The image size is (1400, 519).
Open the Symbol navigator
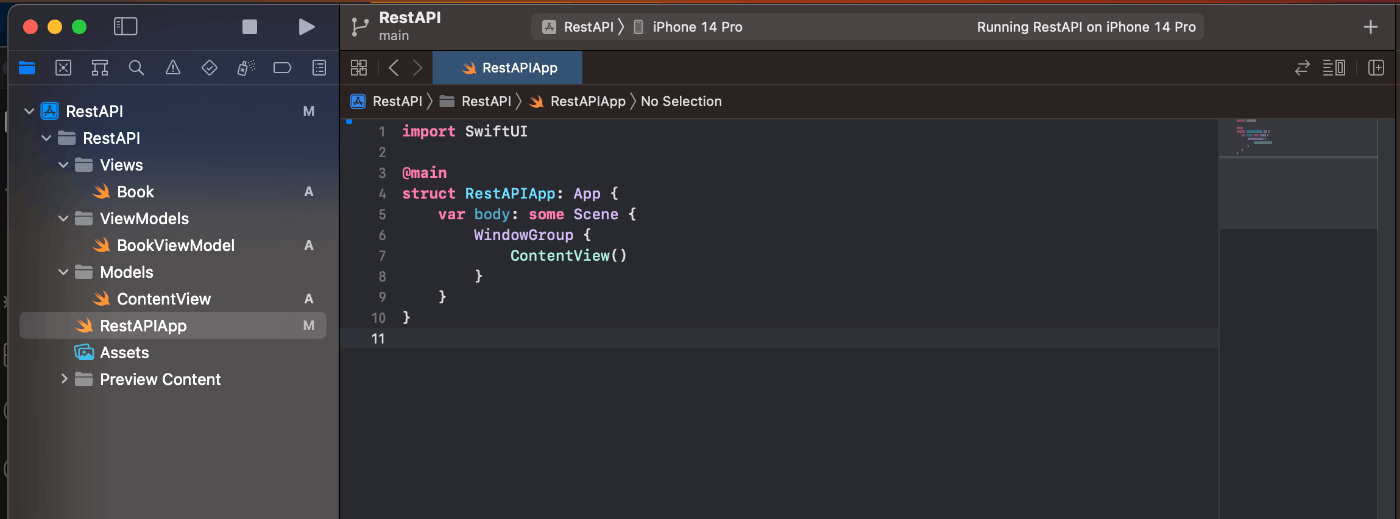tap(100, 68)
